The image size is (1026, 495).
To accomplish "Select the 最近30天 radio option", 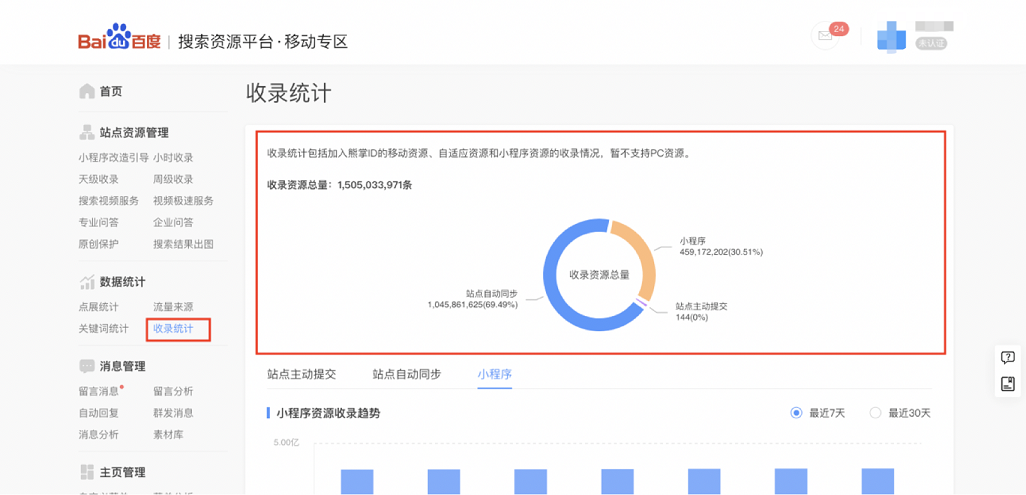I will coord(876,413).
